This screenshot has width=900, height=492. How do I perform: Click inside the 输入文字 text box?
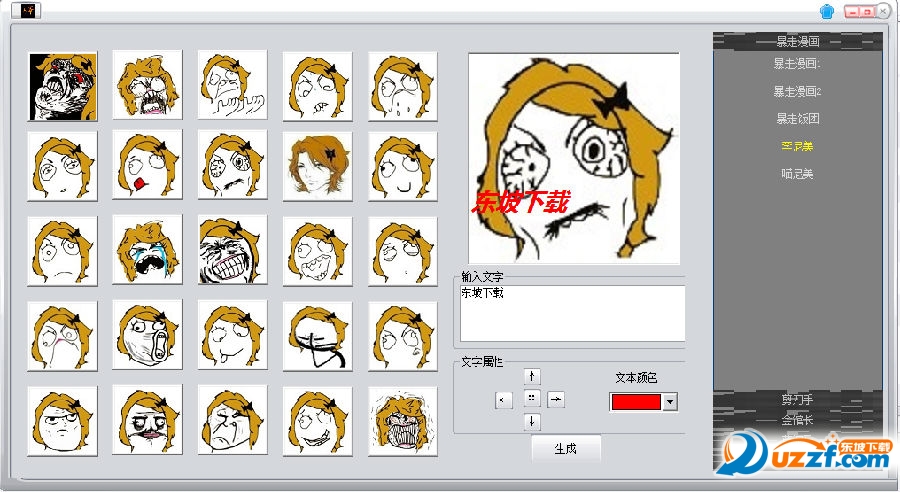click(x=572, y=313)
